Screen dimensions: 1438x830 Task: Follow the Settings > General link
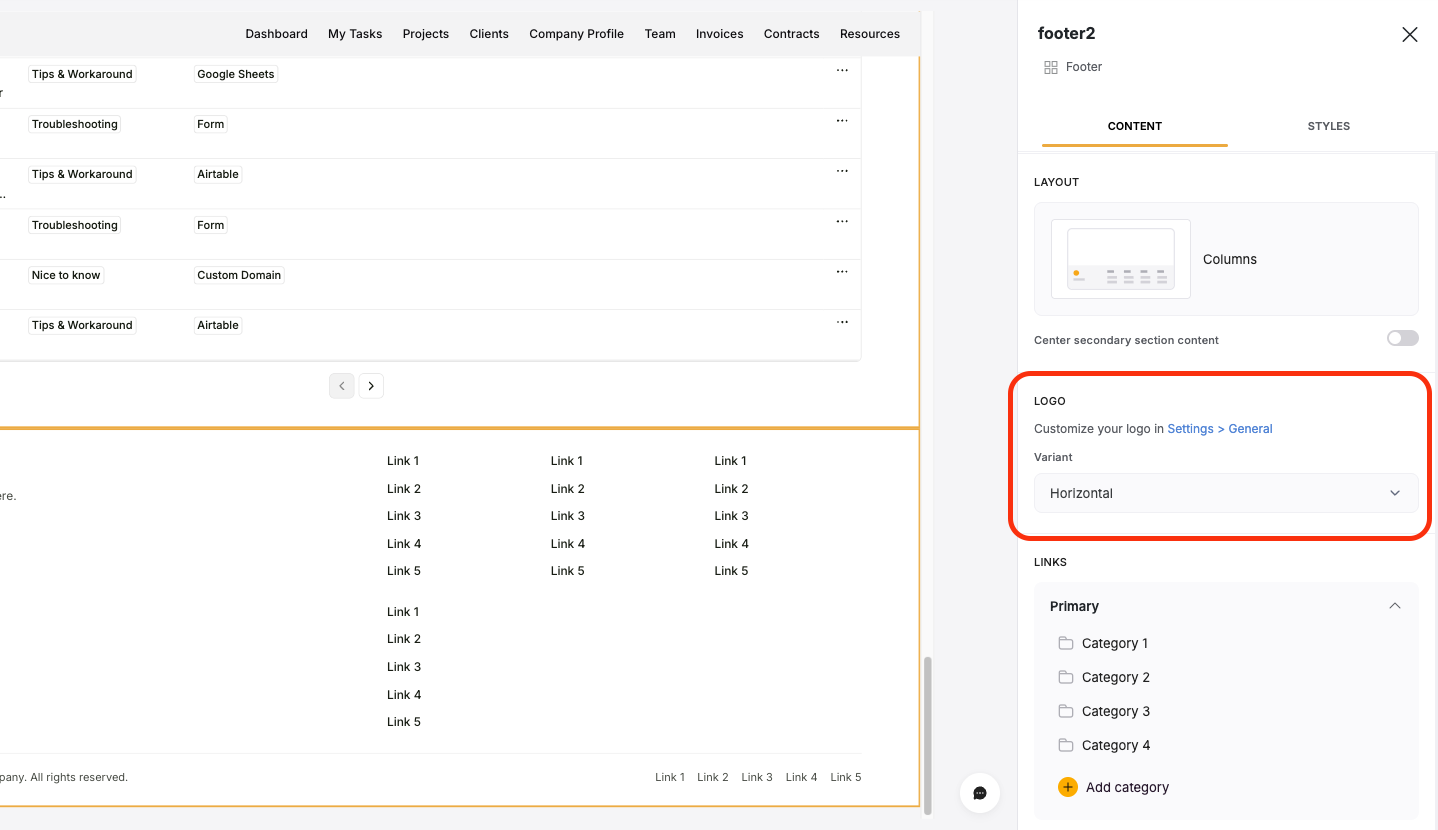1220,429
